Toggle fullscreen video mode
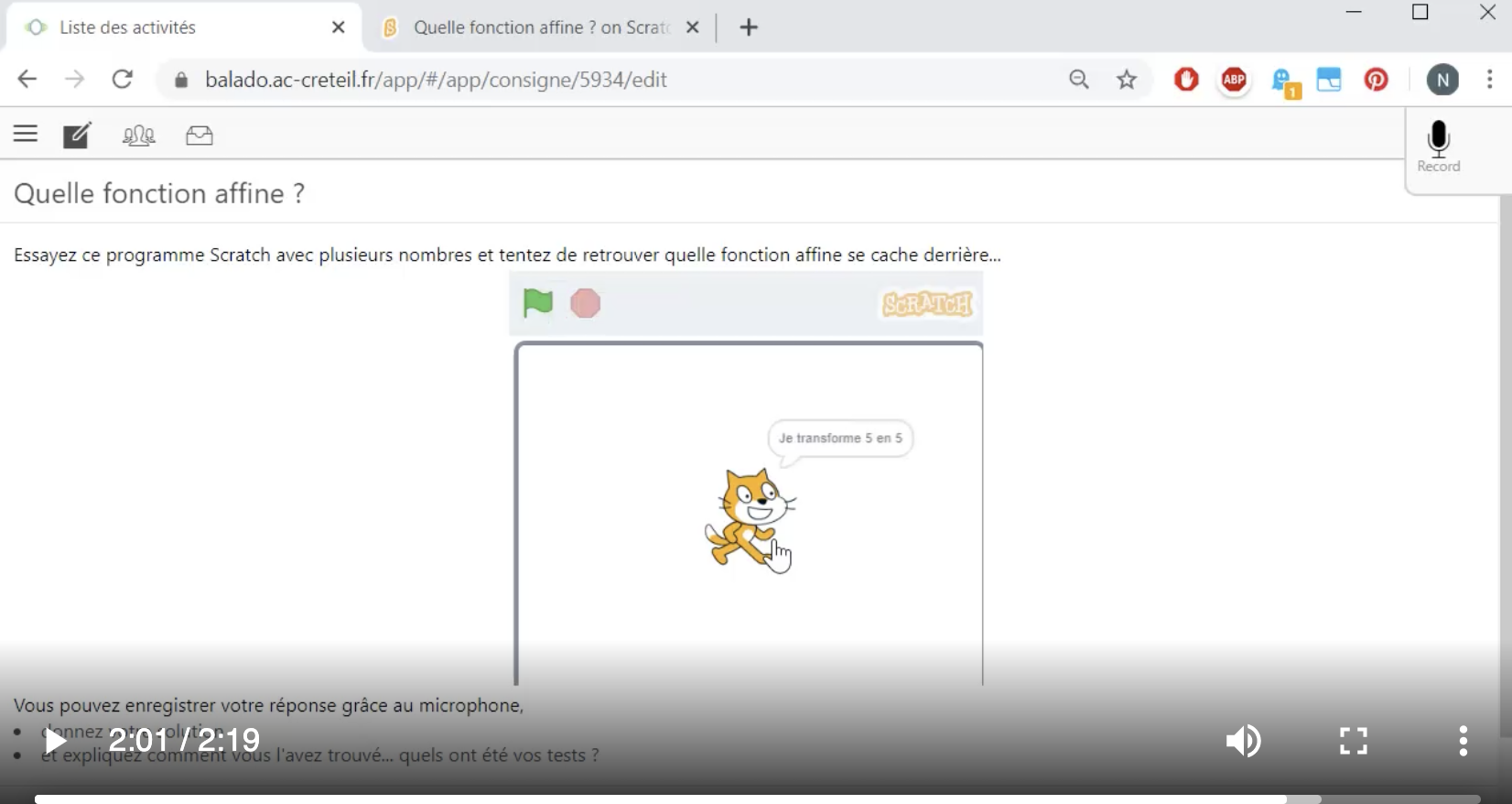 (x=1353, y=740)
